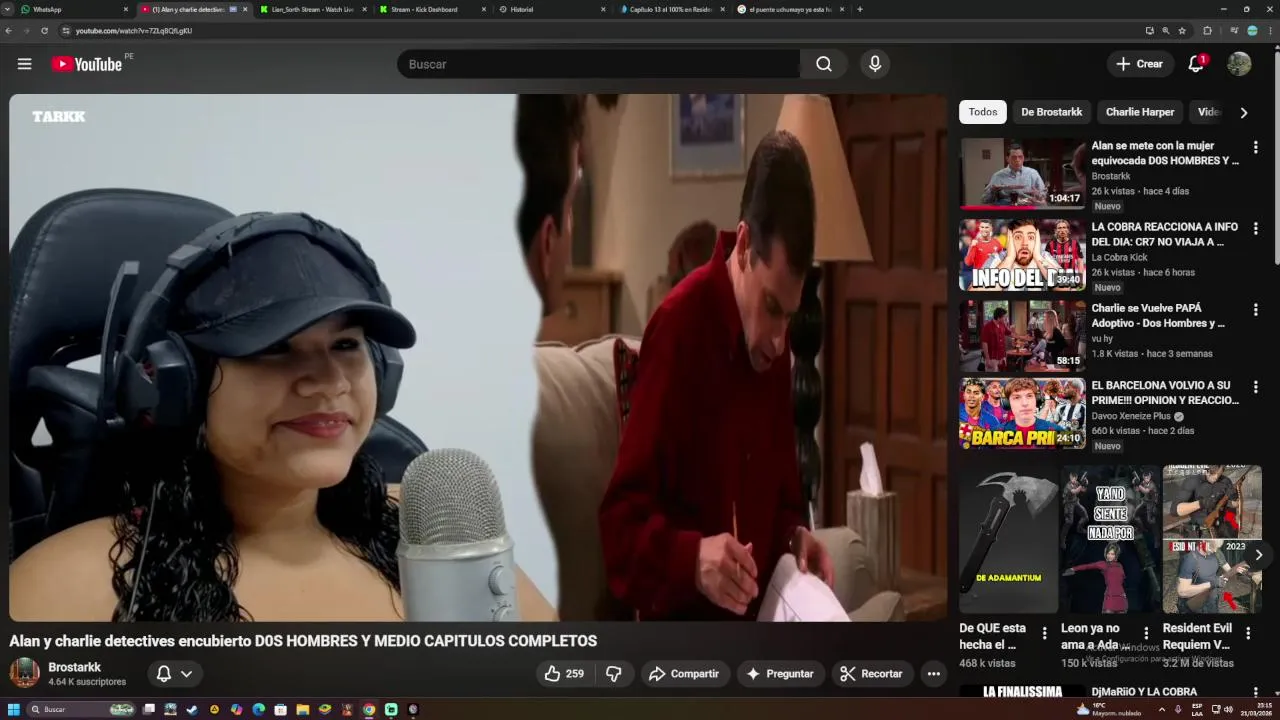Image resolution: width=1280 pixels, height=720 pixels.
Task: Go to the YouTube home logo
Action: (x=87, y=64)
